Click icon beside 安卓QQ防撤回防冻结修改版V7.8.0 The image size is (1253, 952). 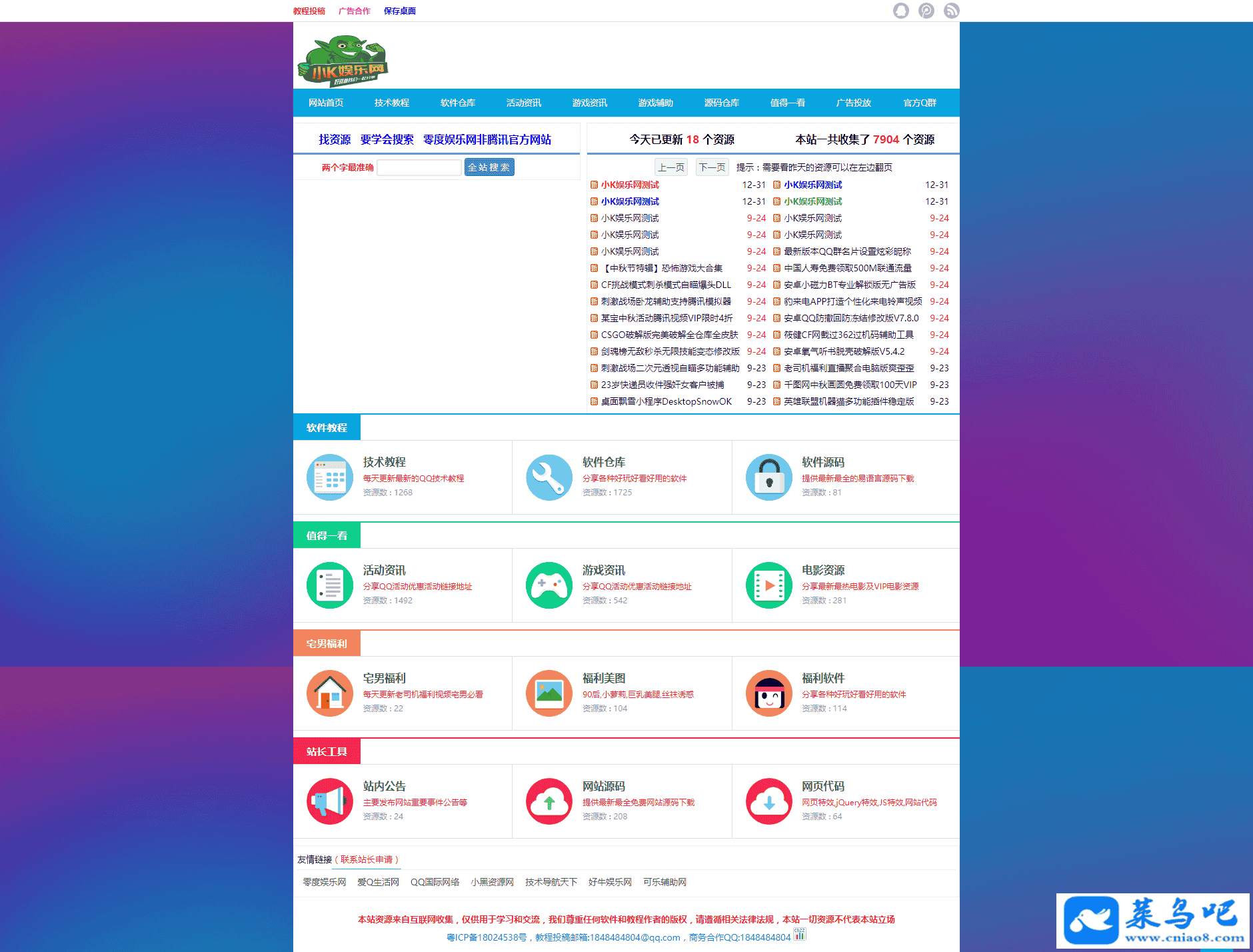pos(776,318)
